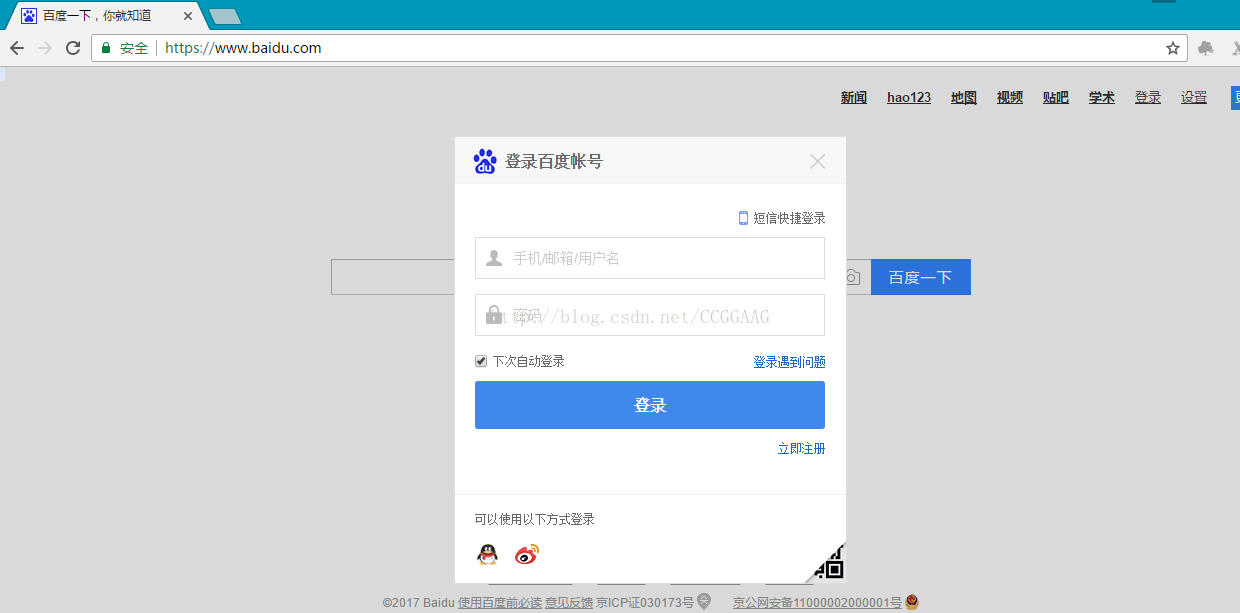This screenshot has height=613, width=1240.
Task: Open 京公网安备11000002000001号 link
Action: (817, 602)
